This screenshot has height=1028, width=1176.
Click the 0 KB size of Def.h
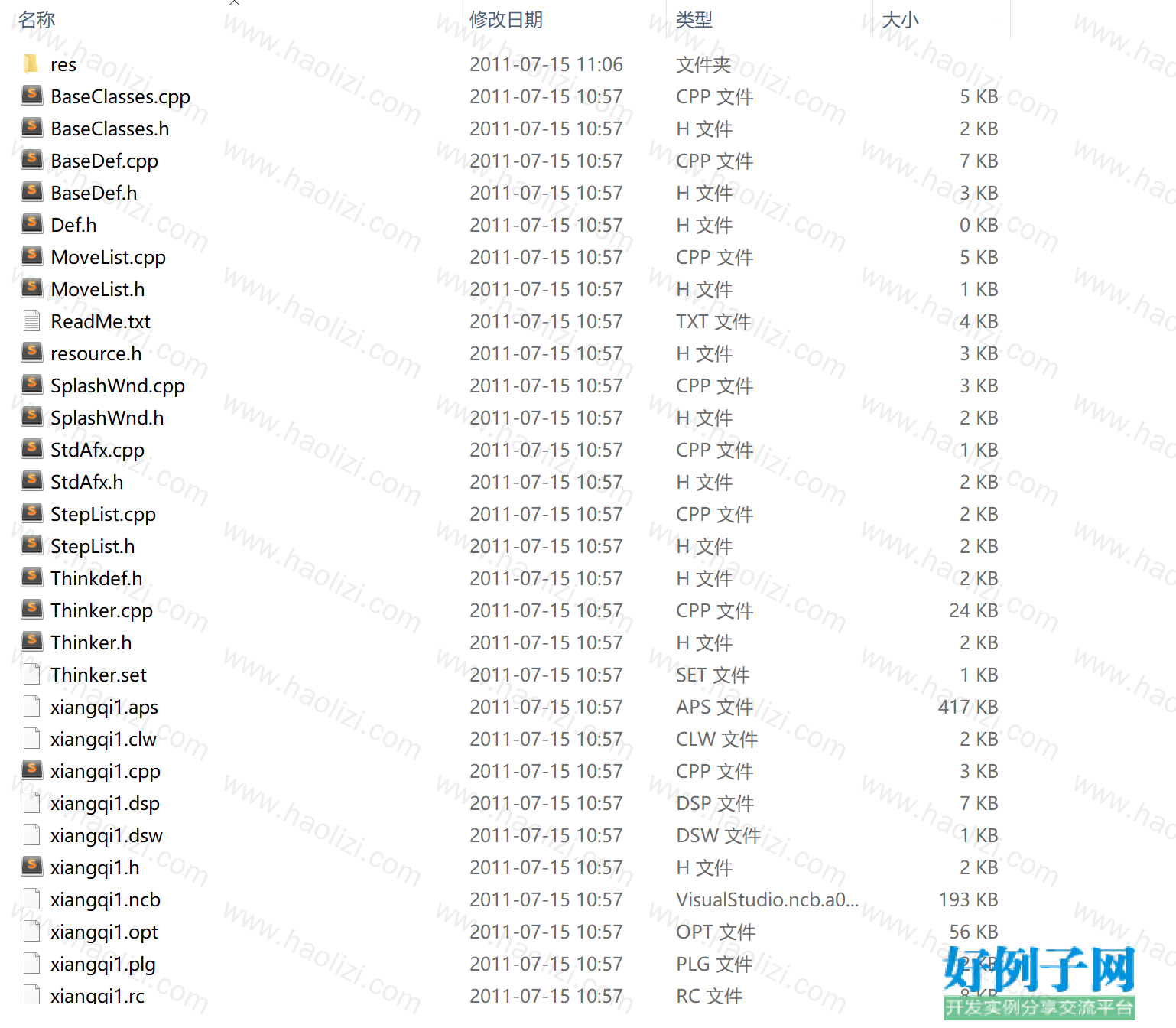coord(979,226)
